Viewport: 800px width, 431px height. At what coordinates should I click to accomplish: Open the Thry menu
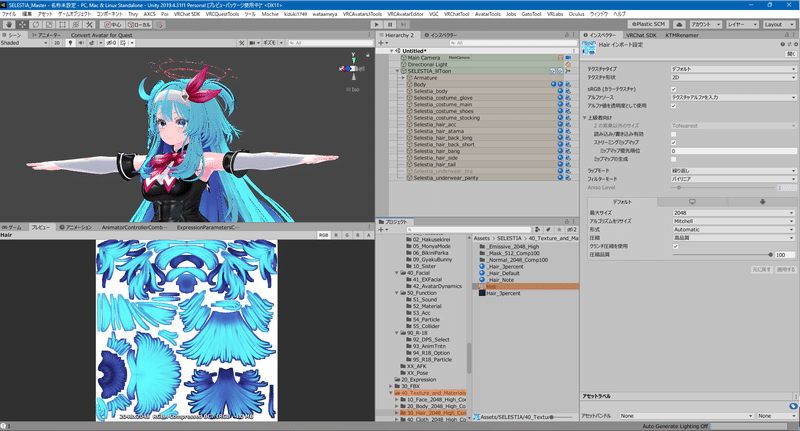pyautogui.click(x=133, y=14)
